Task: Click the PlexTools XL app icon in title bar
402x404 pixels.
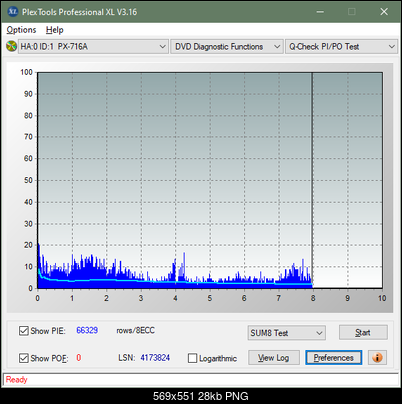Action: 13,12
